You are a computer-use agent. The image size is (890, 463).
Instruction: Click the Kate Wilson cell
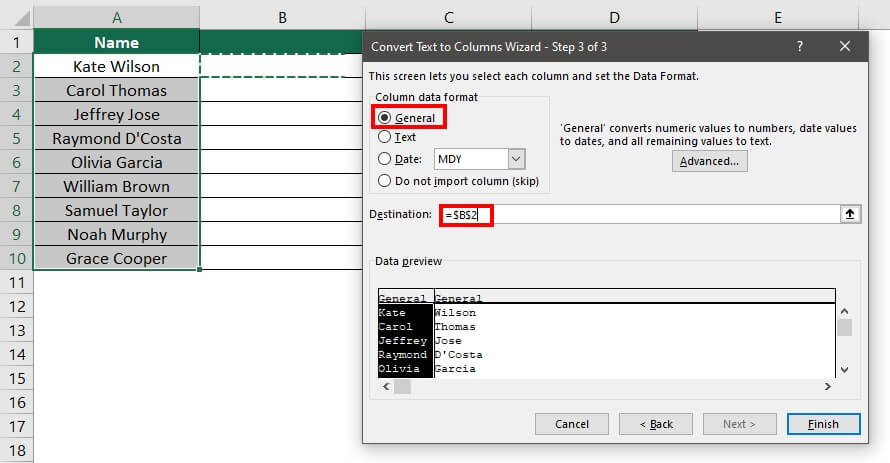pos(116,66)
